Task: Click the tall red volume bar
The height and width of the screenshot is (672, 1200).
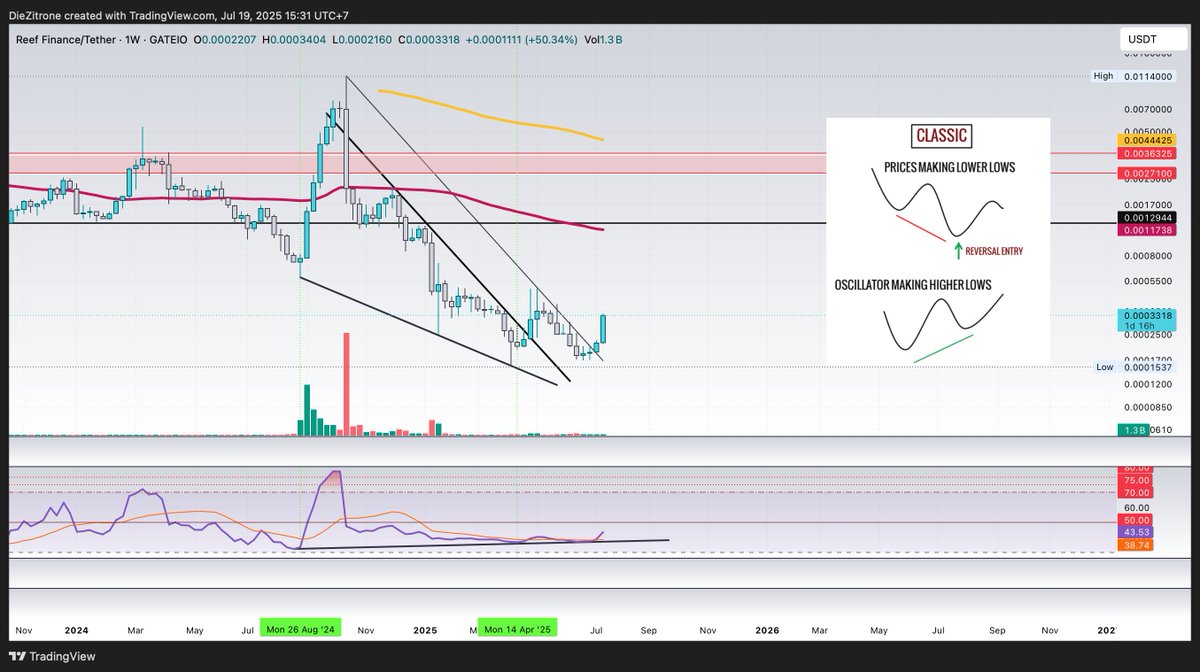Action: tap(347, 384)
